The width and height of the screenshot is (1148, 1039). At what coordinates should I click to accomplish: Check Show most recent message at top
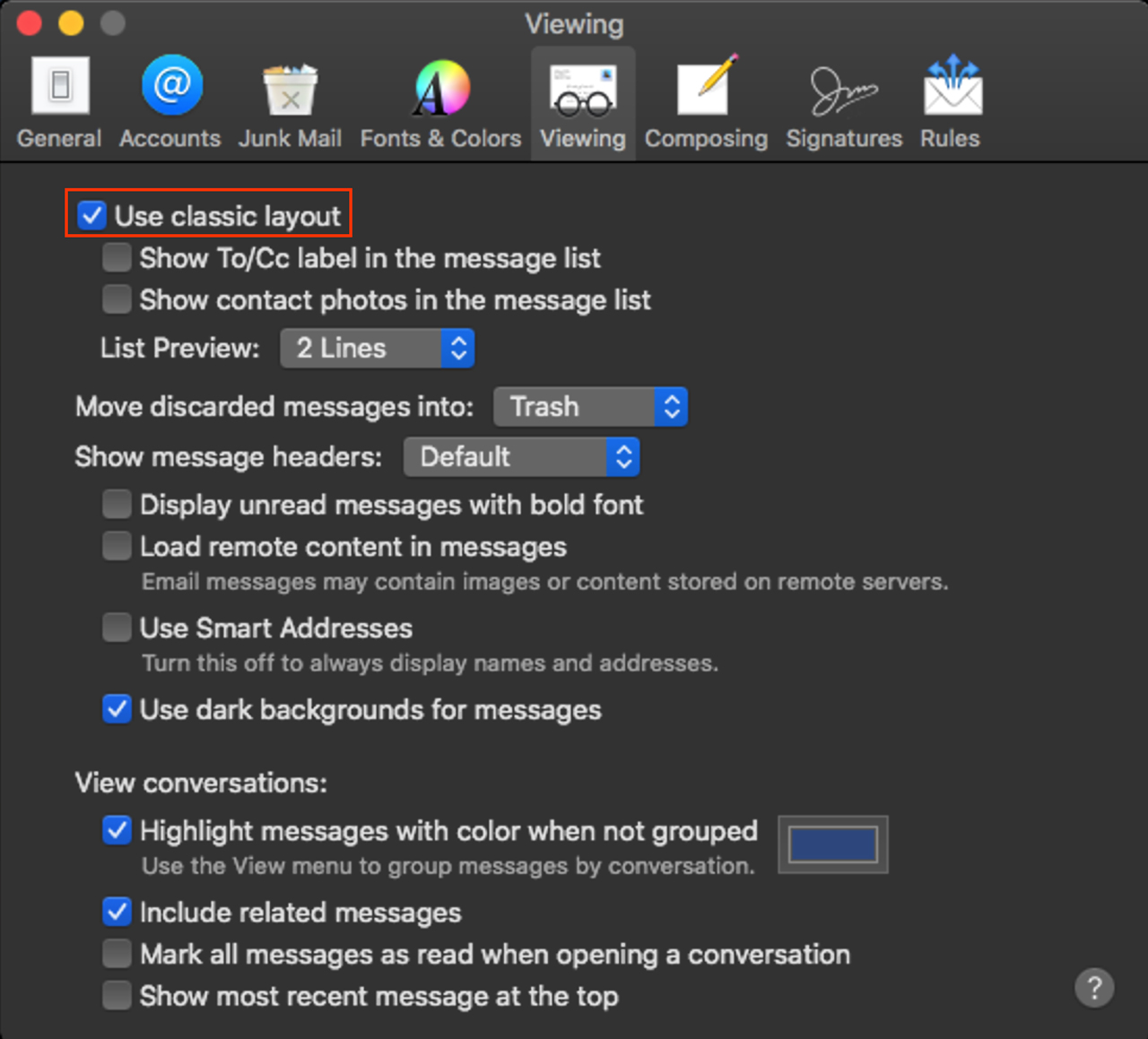117,995
